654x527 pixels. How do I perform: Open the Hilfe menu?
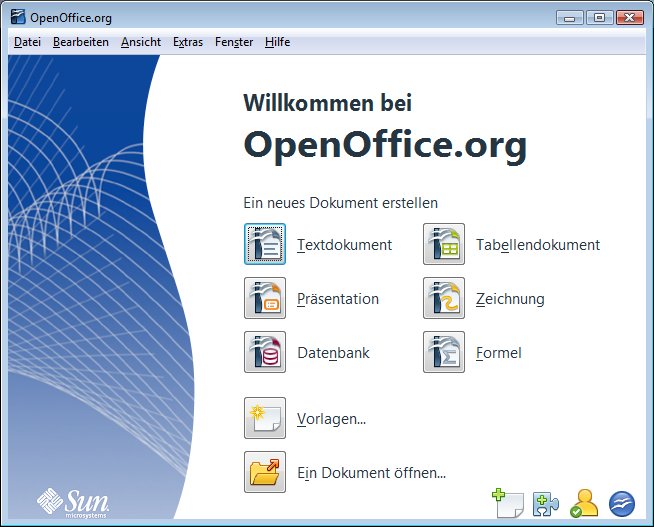(x=277, y=42)
